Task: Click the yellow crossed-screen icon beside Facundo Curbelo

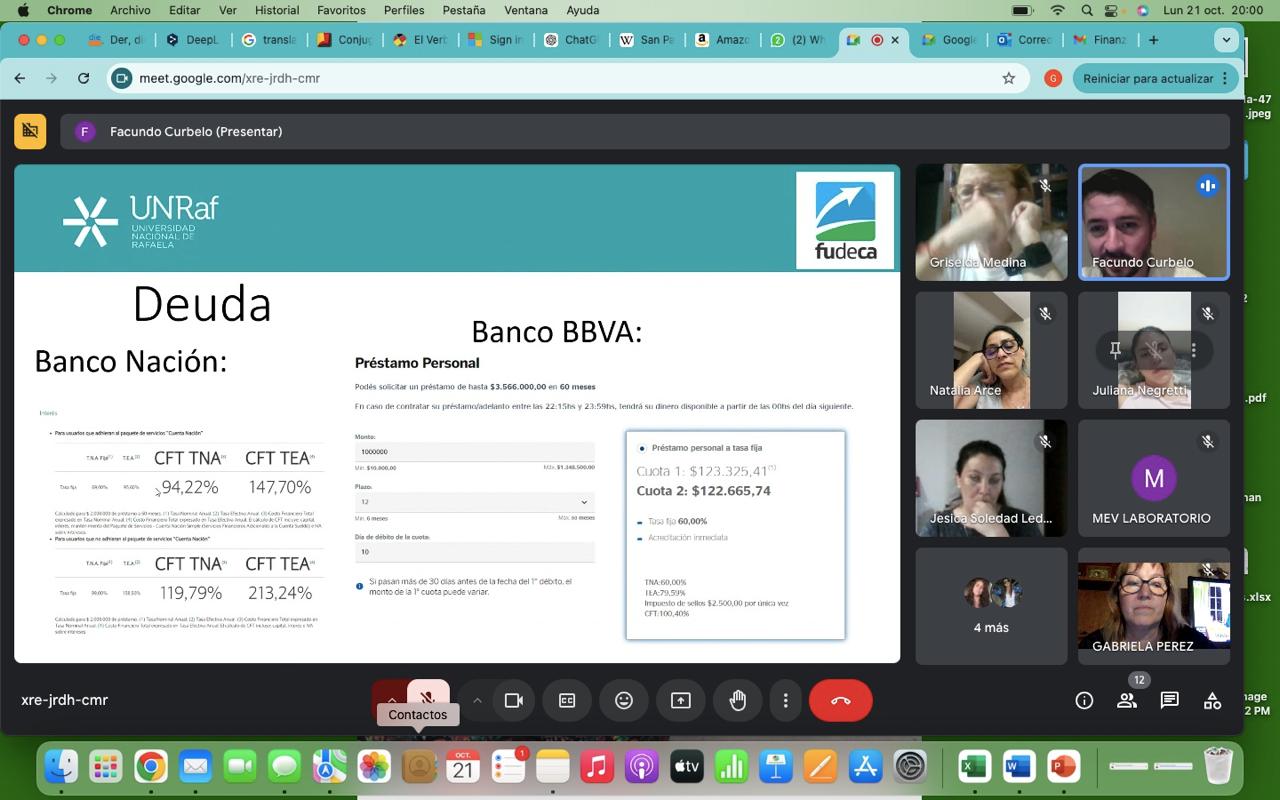Action: click(x=30, y=131)
